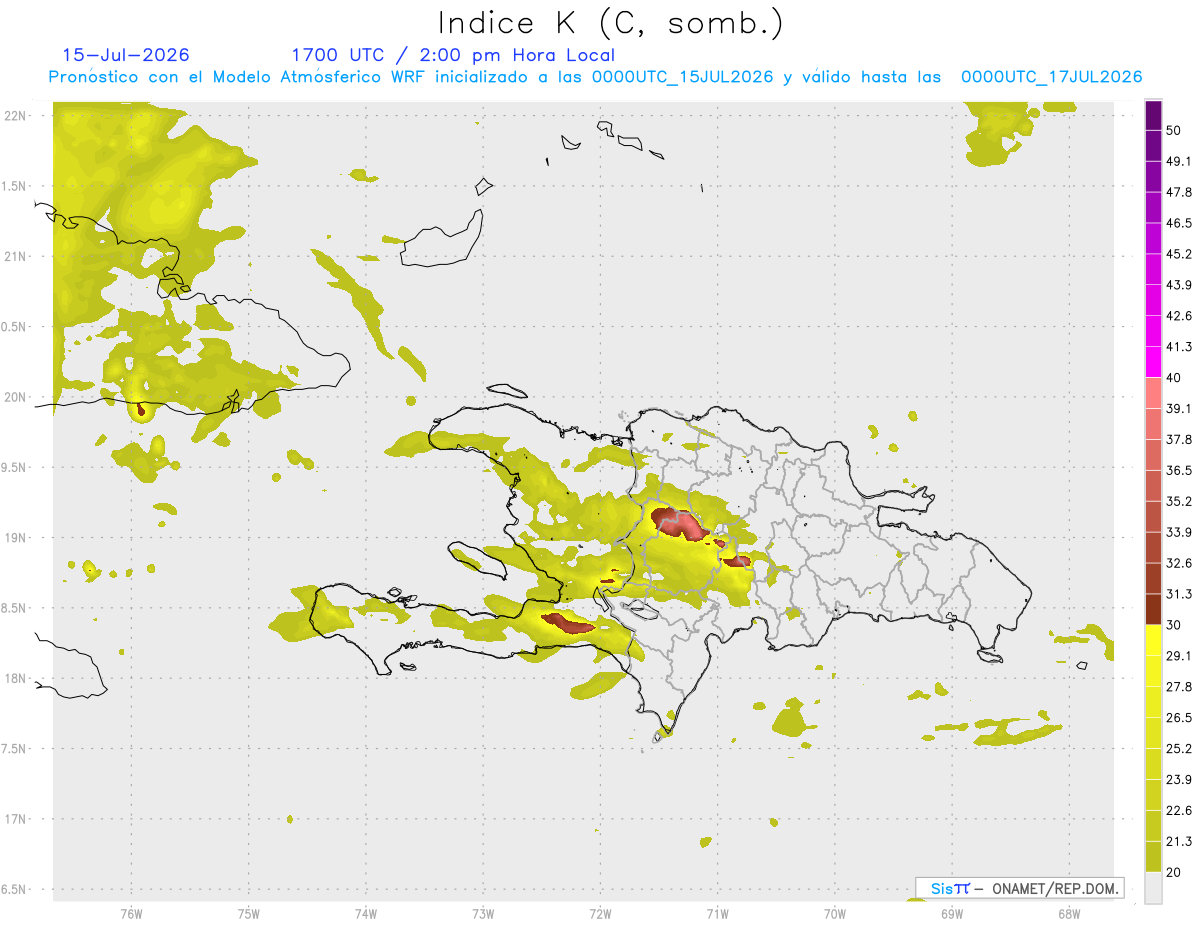Click the "SisTT – ONAMET/REP.DOM." credit label
The height and width of the screenshot is (927, 1200).
click(1020, 888)
